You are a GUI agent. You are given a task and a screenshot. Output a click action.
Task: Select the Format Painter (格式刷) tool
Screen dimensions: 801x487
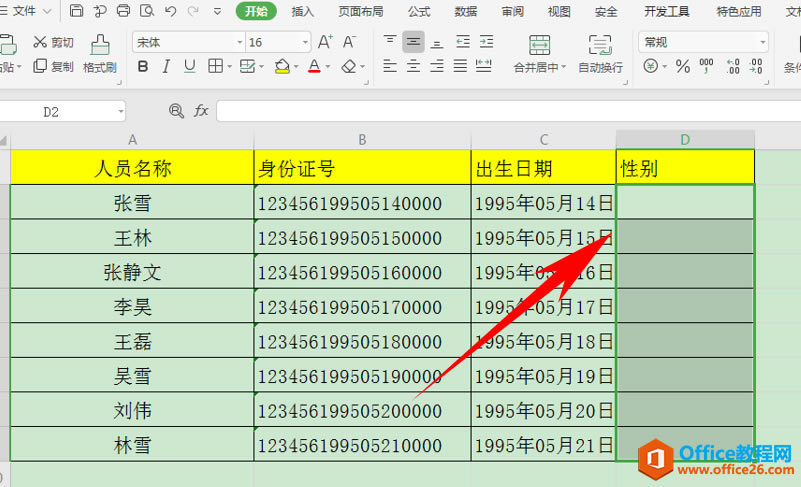(100, 54)
